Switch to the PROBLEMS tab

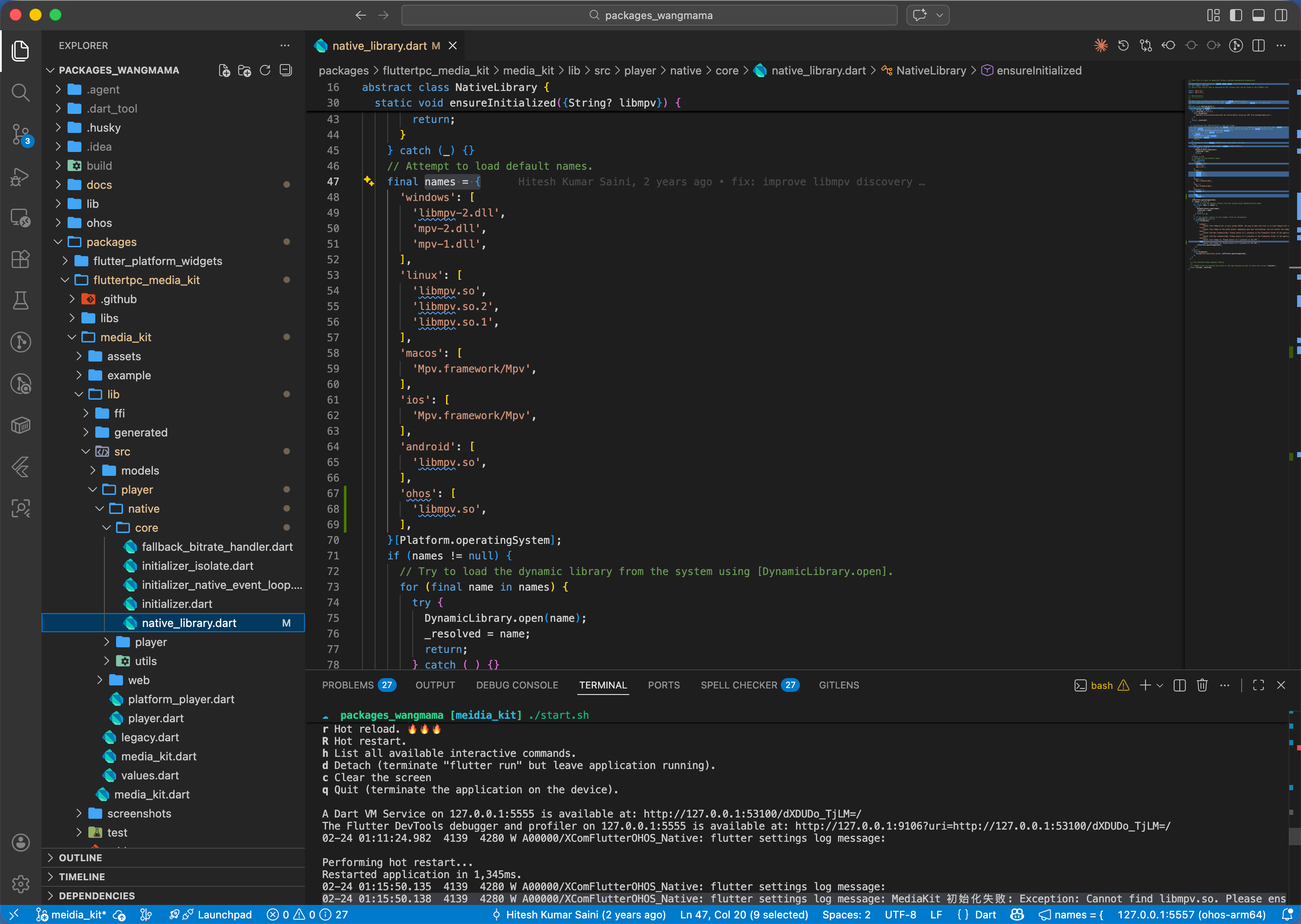pos(348,685)
